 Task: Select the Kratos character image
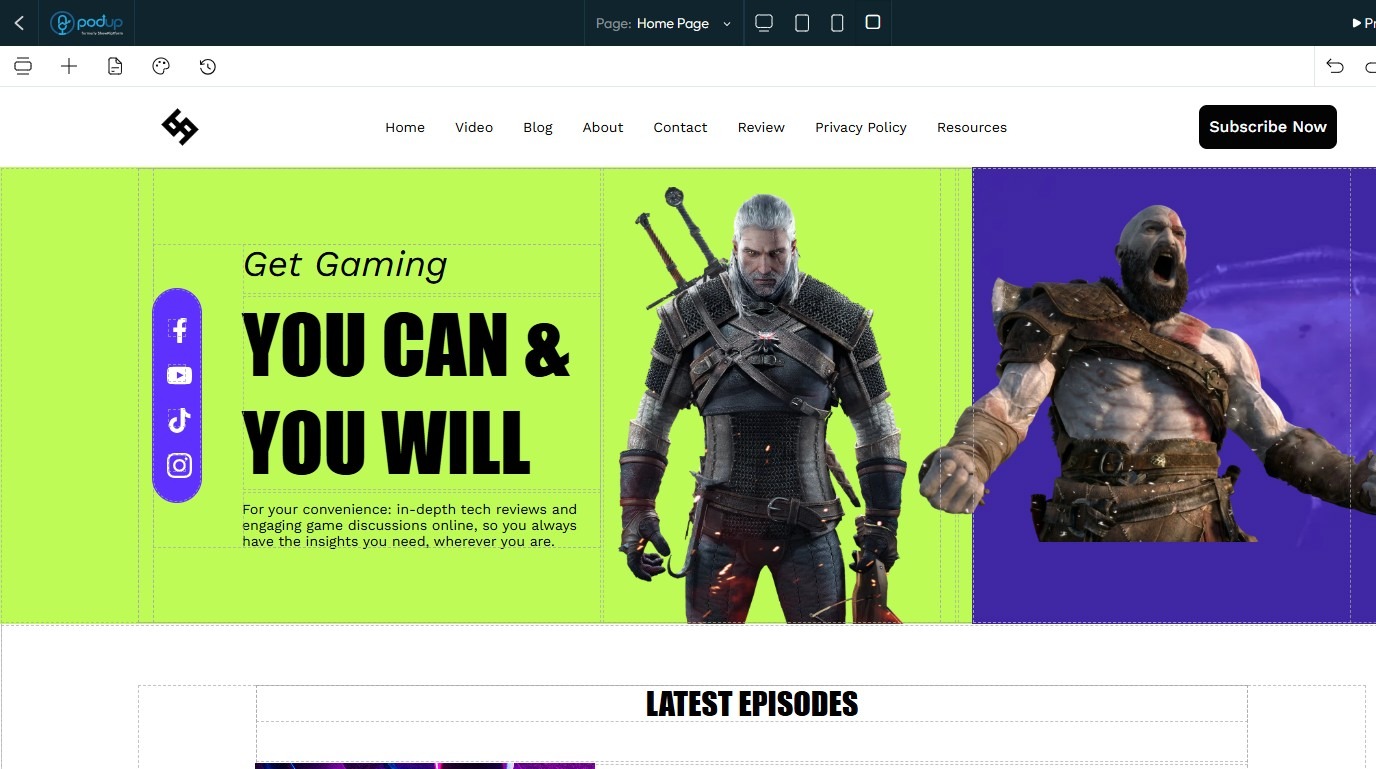[1147, 372]
